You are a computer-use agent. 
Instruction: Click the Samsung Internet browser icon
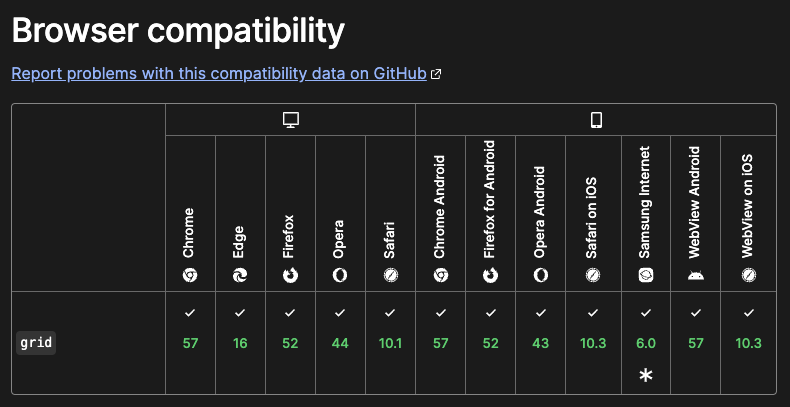point(646,275)
